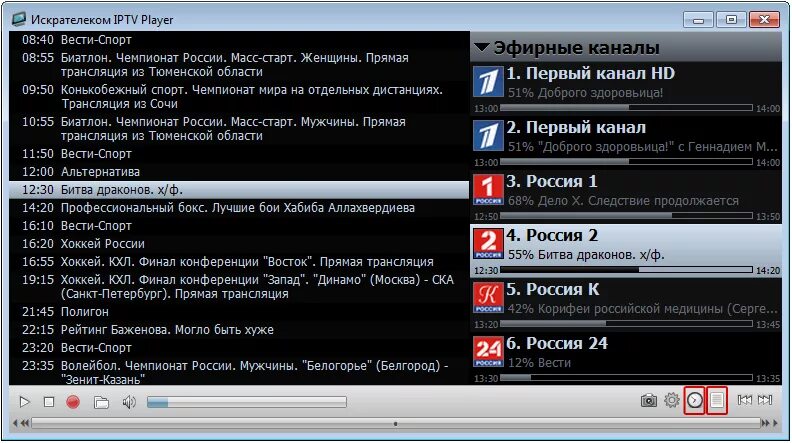The height and width of the screenshot is (443, 792).
Task: Minimize the IPTV Player window
Action: click(698, 20)
